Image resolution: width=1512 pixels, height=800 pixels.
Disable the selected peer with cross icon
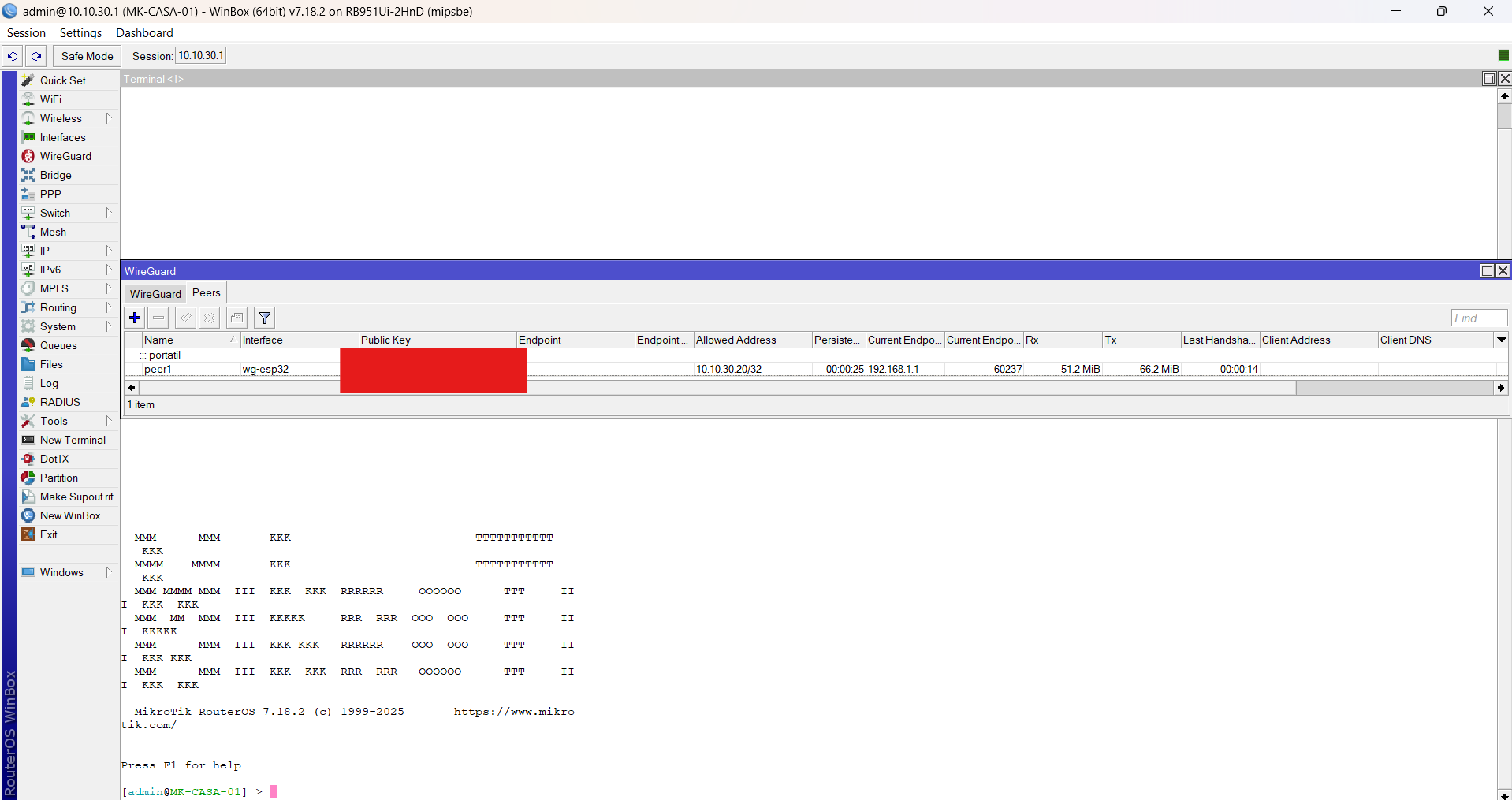[x=209, y=318]
